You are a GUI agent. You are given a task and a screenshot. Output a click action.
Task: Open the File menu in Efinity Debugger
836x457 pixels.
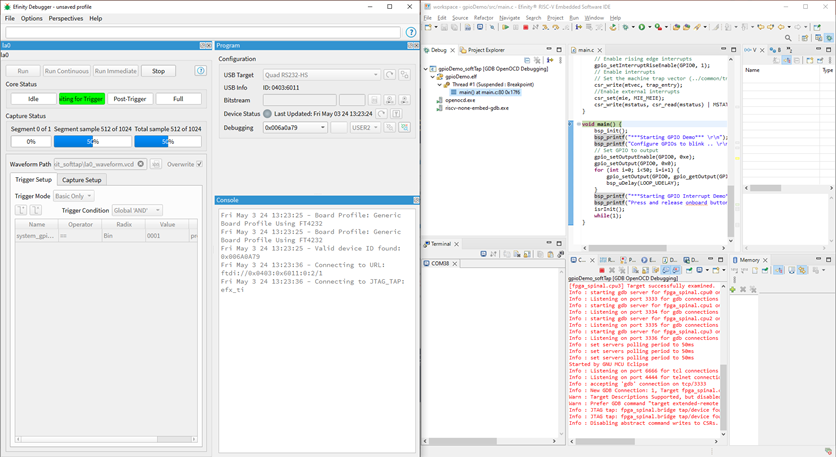click(10, 18)
